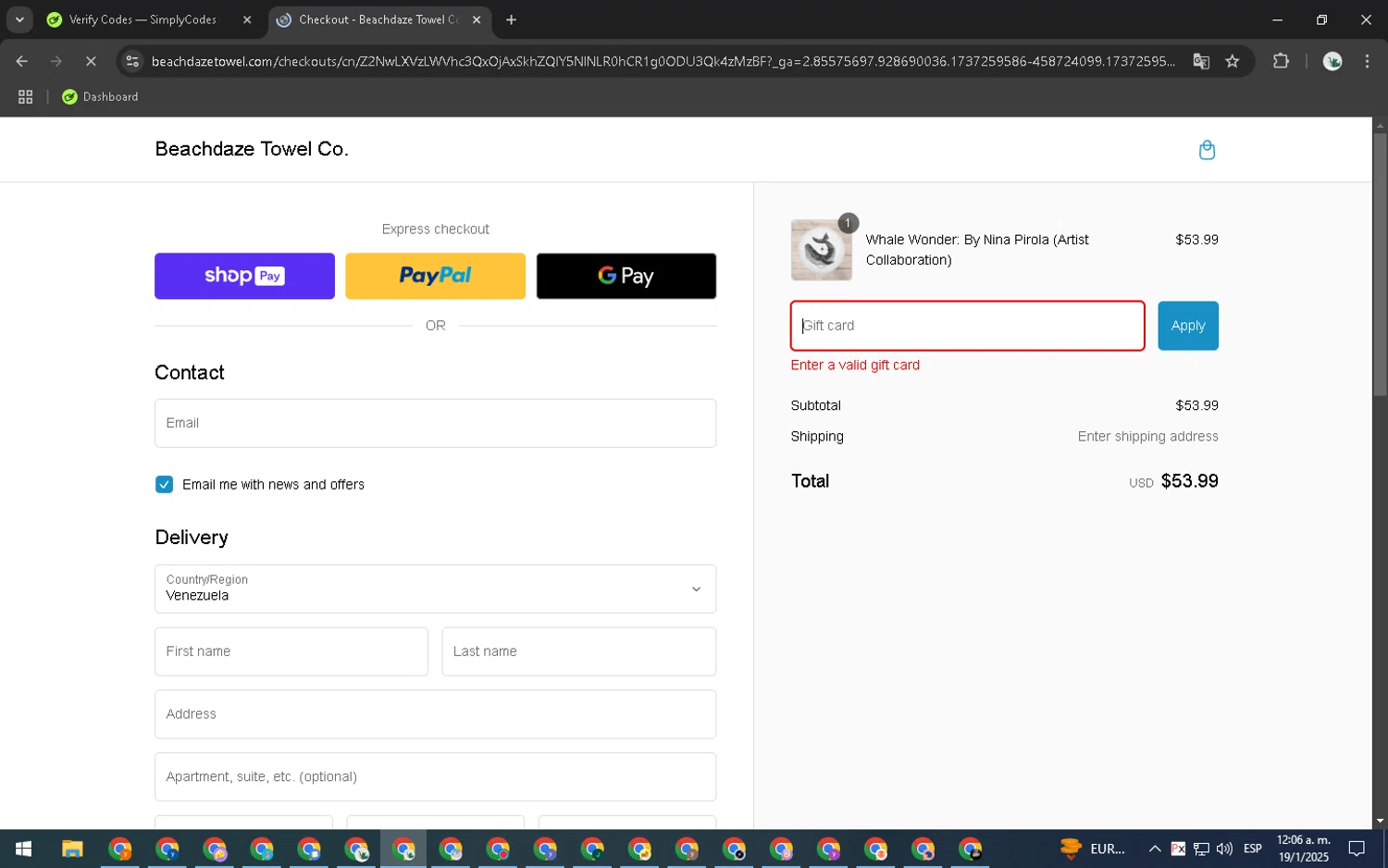Open File Explorer from the taskbar
This screenshot has height=868, width=1388.
point(72,849)
